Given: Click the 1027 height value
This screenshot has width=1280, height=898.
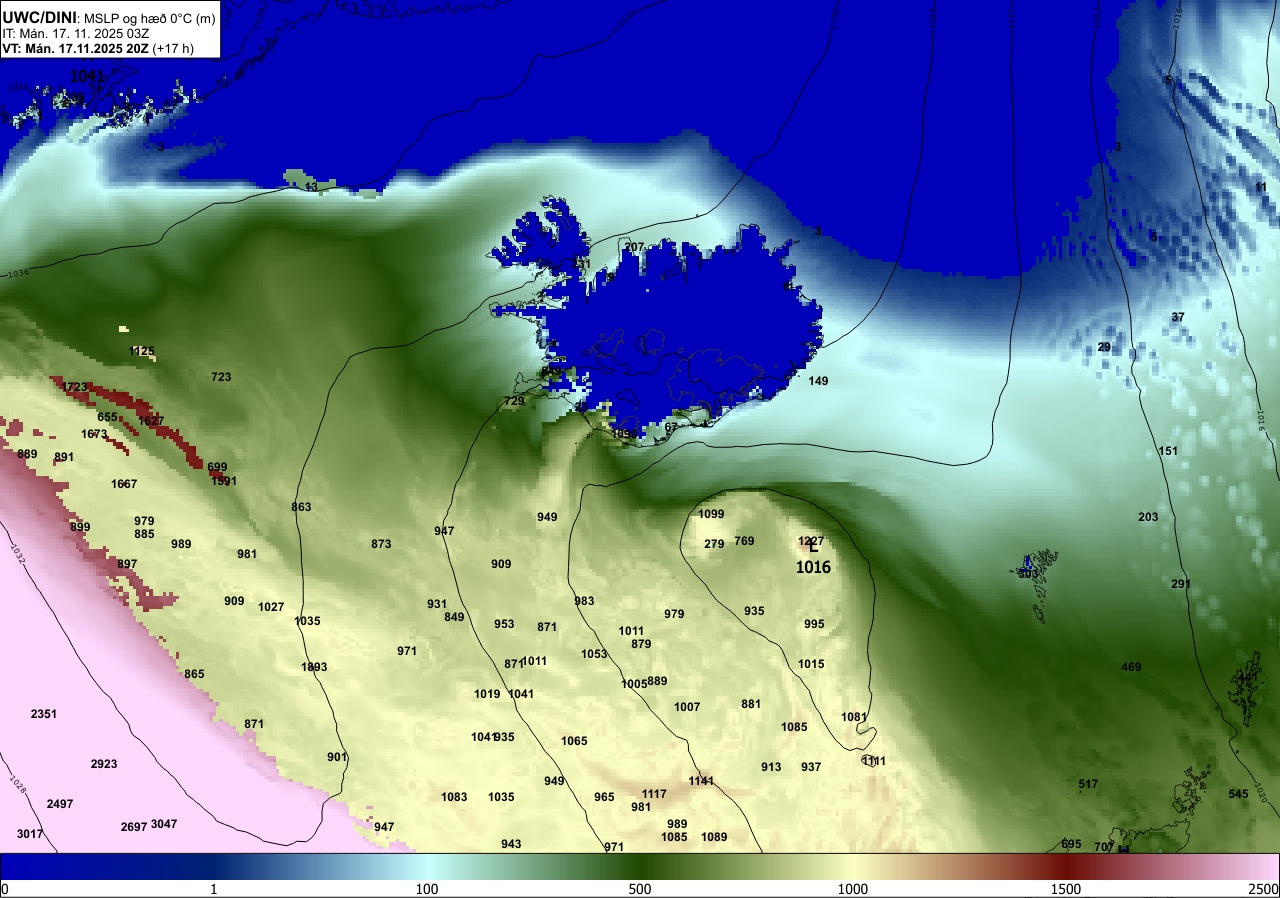Looking at the screenshot, I should [x=271, y=607].
